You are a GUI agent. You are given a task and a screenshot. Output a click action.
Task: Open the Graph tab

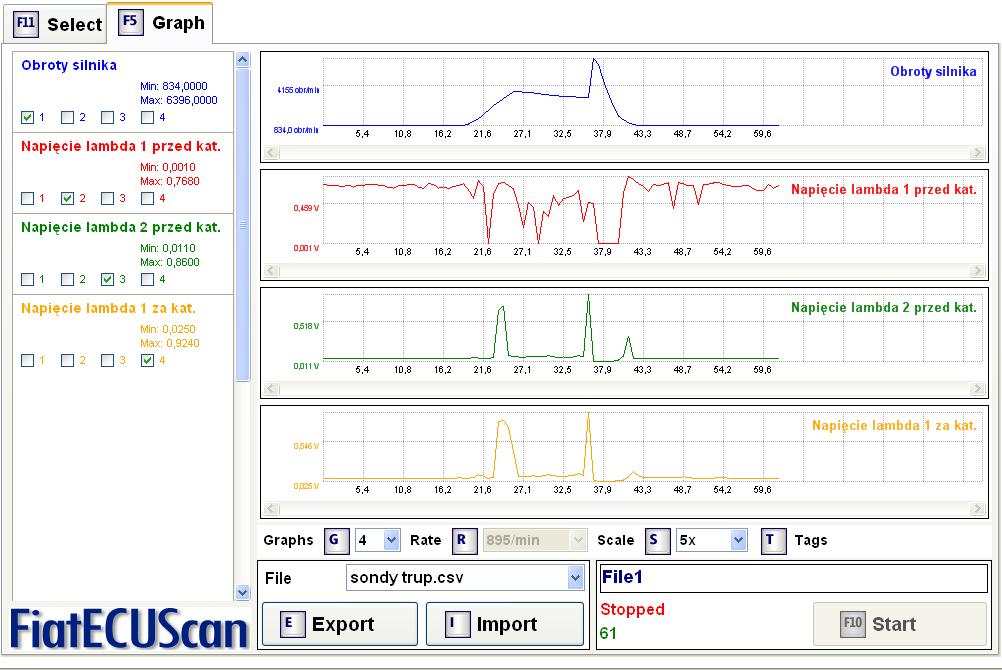(162, 22)
